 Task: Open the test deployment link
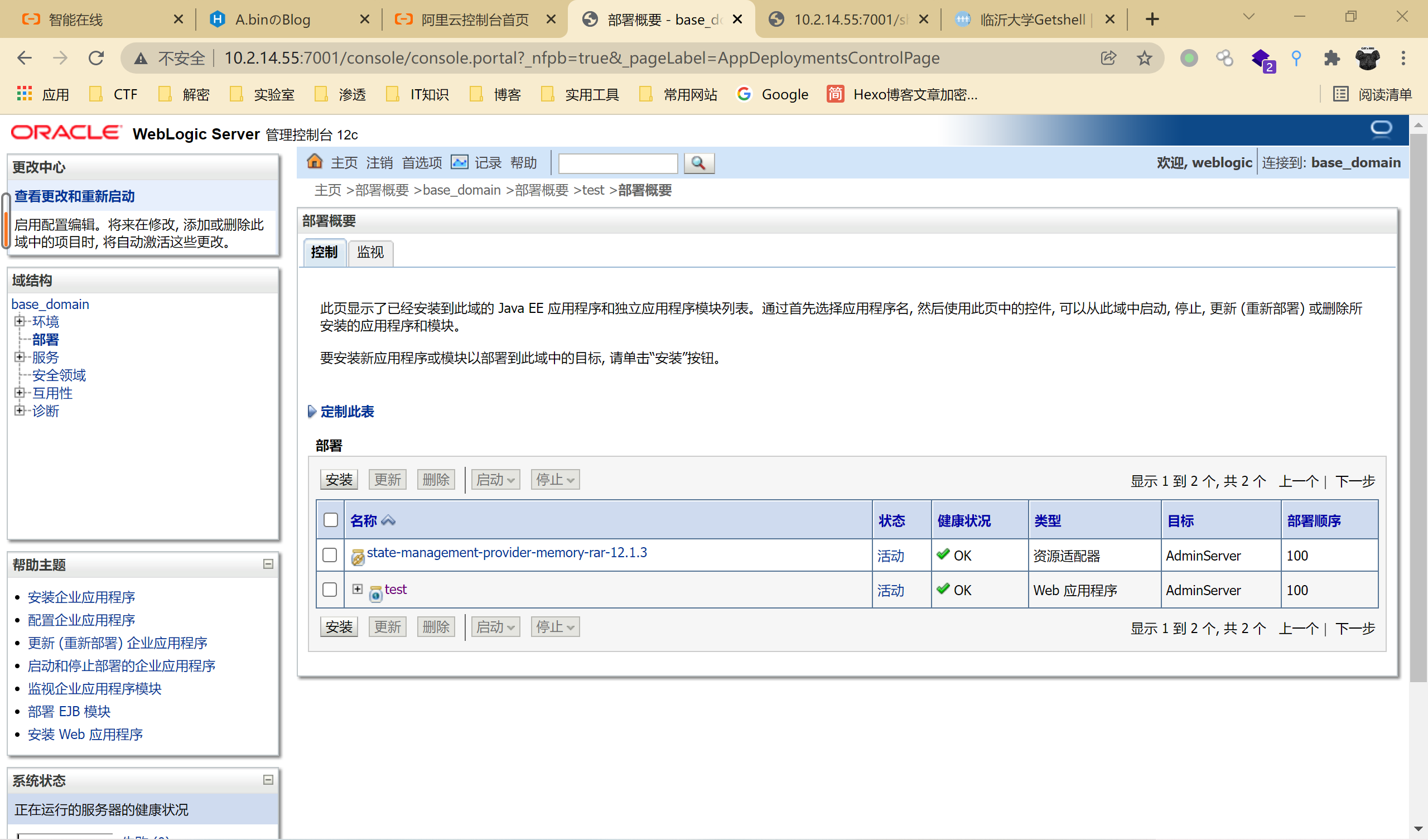[x=395, y=590]
